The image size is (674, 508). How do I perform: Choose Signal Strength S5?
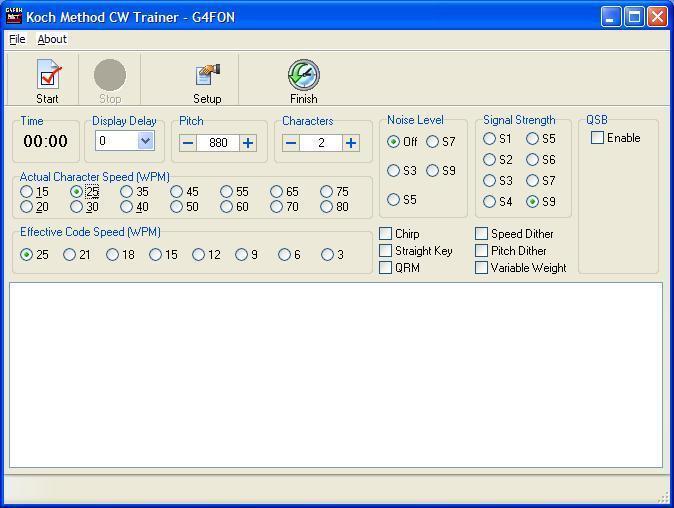coord(533,139)
